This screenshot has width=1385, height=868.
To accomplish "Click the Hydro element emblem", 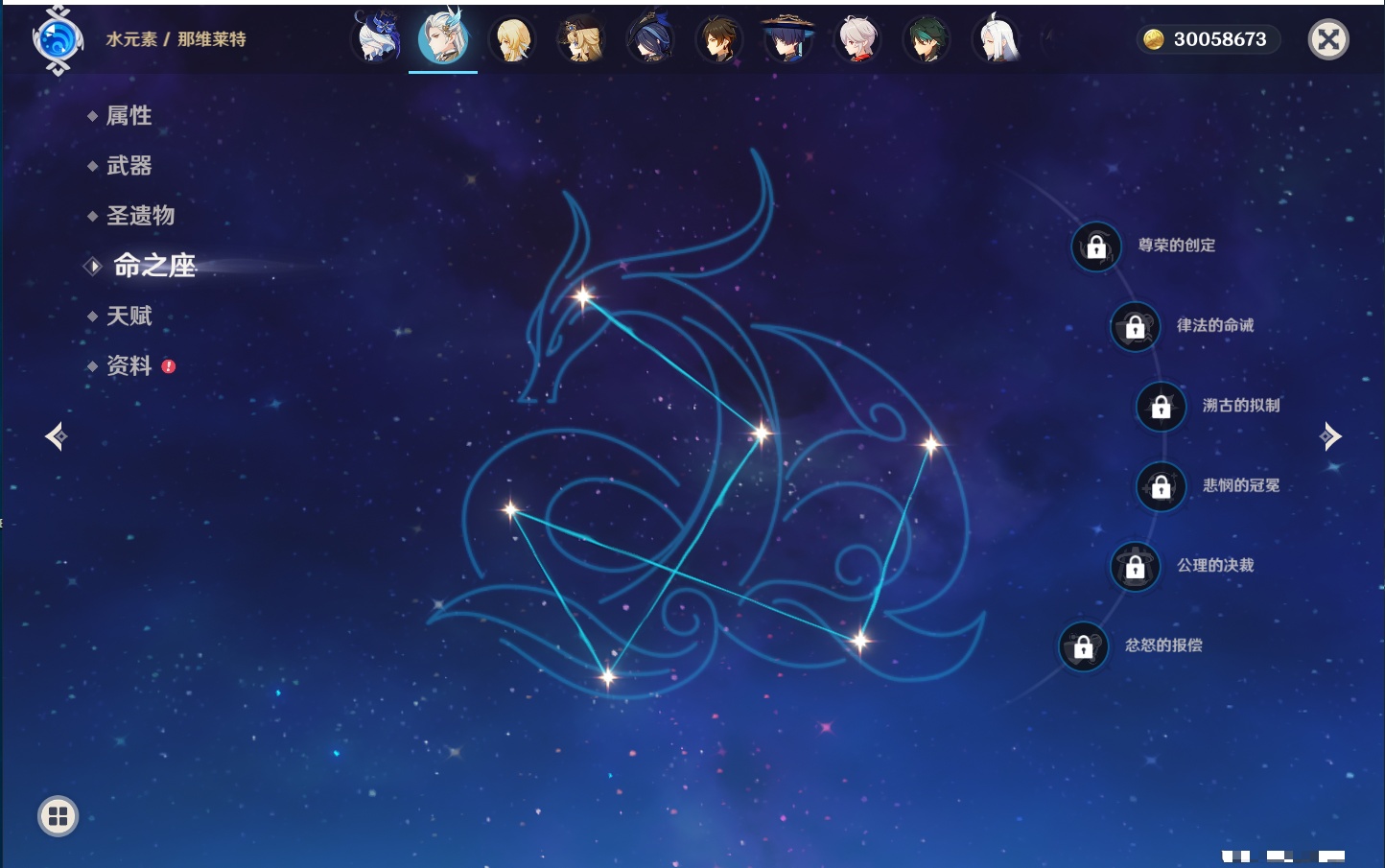I will [58, 40].
